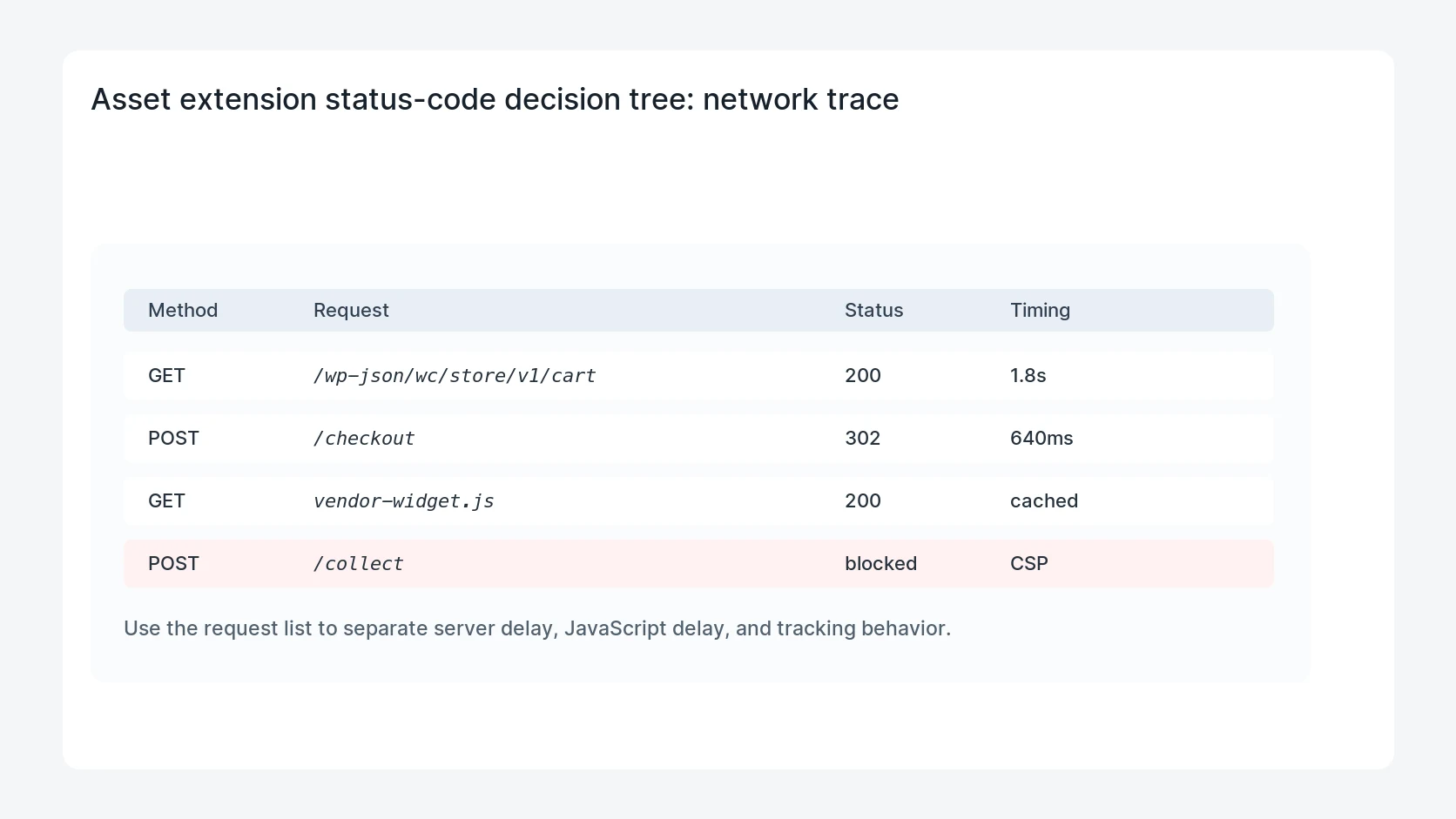Select the /wp-json/wc/store/v1/cart request
Image resolution: width=1456 pixels, height=819 pixels.
point(455,376)
